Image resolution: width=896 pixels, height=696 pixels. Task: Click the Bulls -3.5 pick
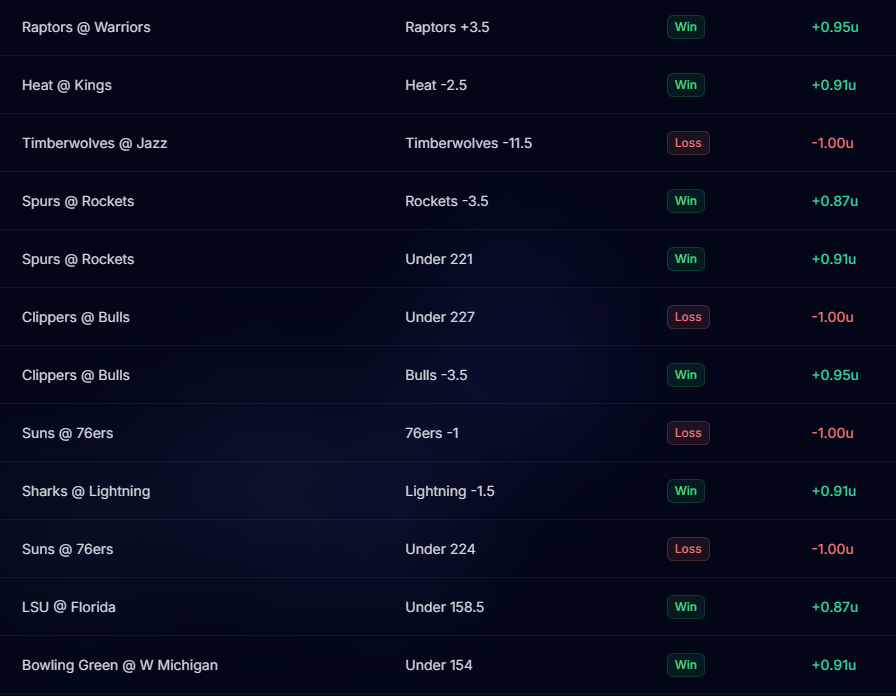(x=437, y=375)
